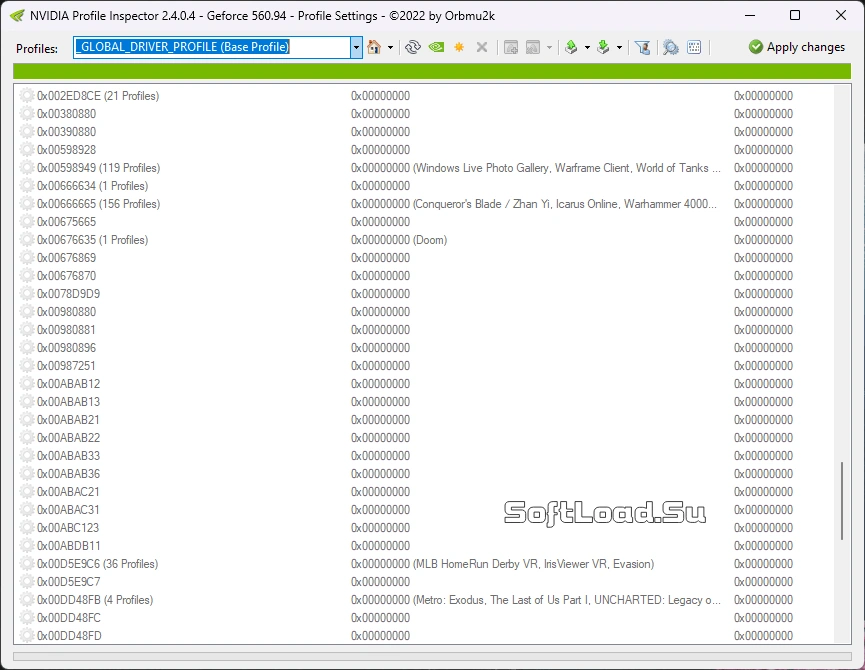Click value listing Conqueror's Blade / Zhan Yi
This screenshot has height=670, width=865.
tap(534, 203)
